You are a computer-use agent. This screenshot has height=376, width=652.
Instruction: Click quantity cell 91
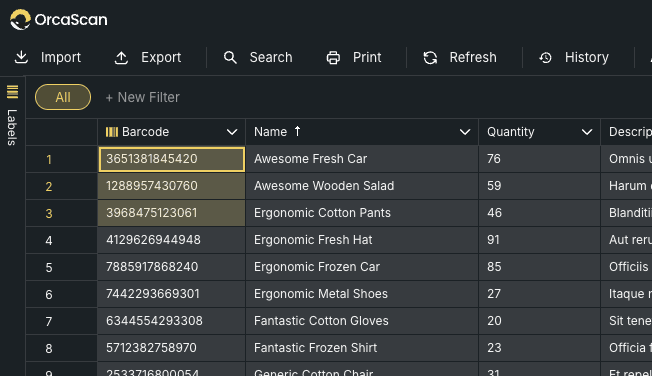[539, 240]
